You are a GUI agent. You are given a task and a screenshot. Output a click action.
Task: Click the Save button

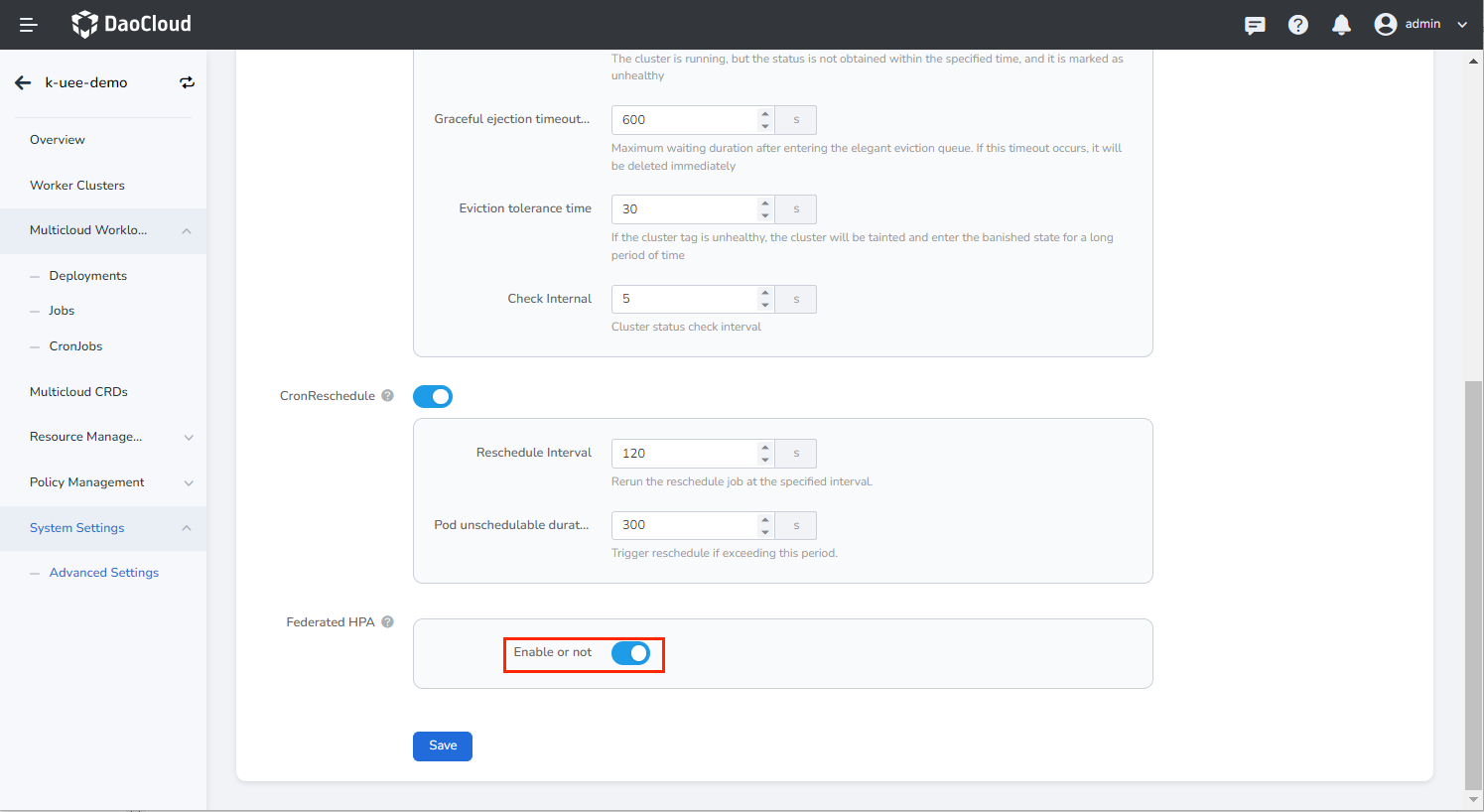point(442,745)
